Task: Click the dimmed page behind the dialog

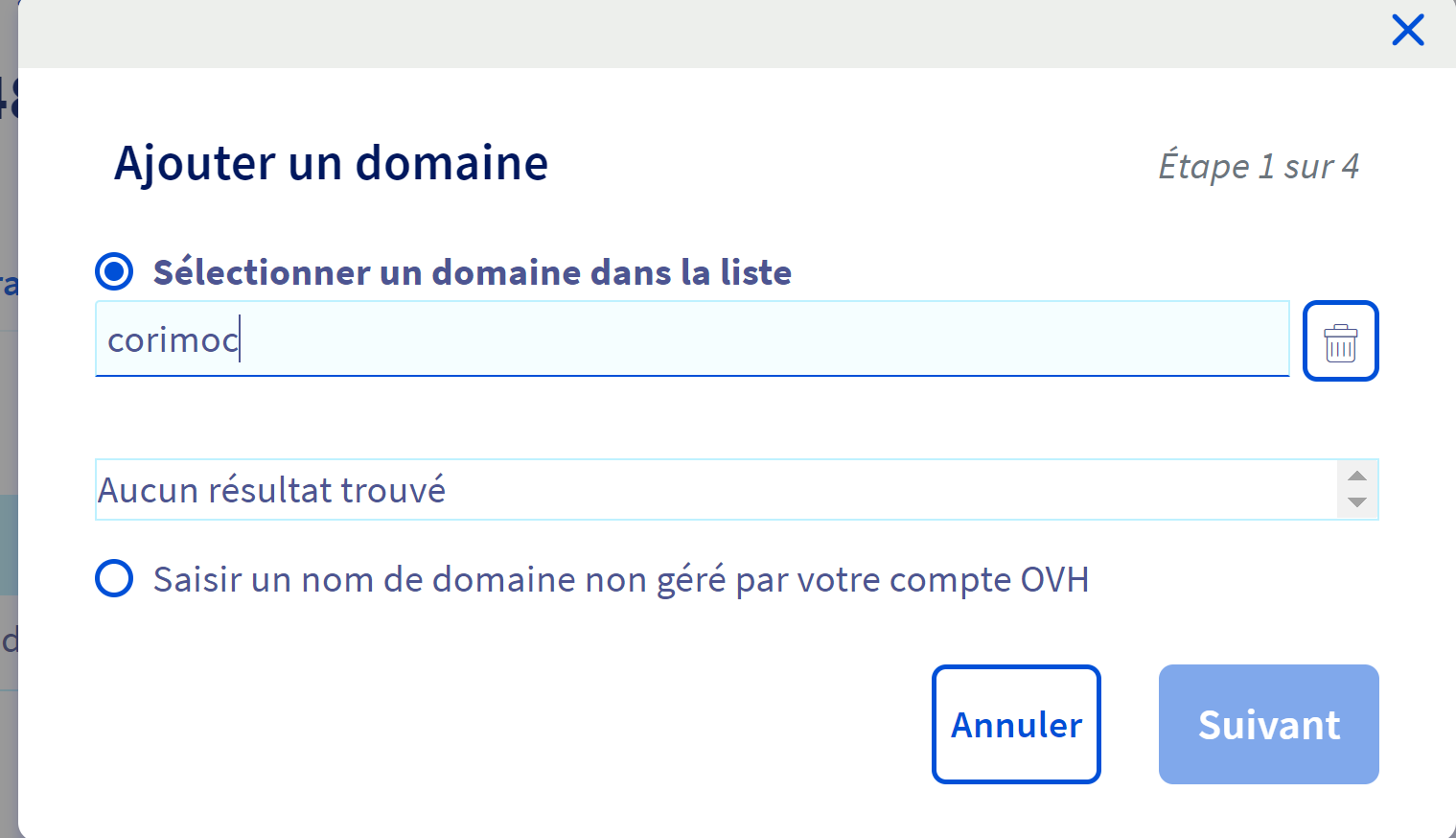Action: pos(8,431)
